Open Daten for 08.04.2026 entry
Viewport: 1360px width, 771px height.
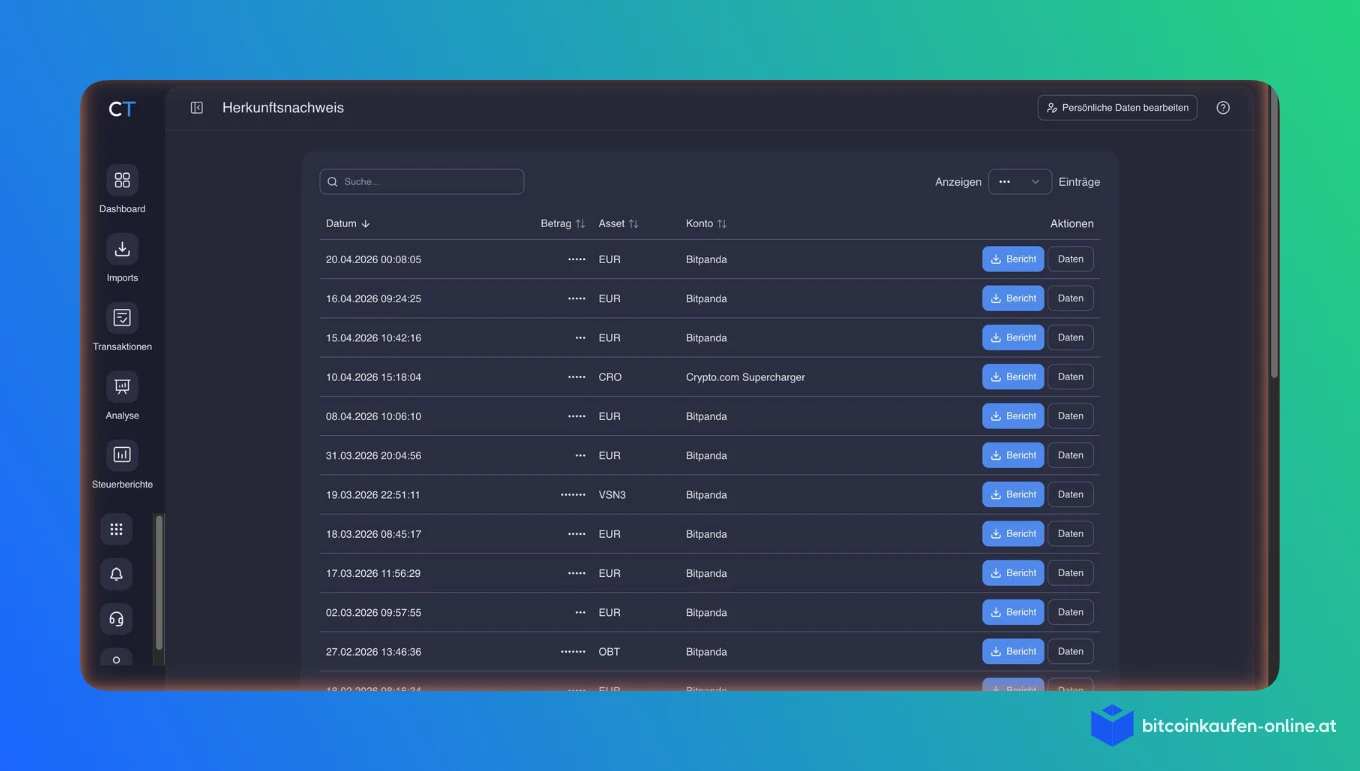click(x=1070, y=416)
